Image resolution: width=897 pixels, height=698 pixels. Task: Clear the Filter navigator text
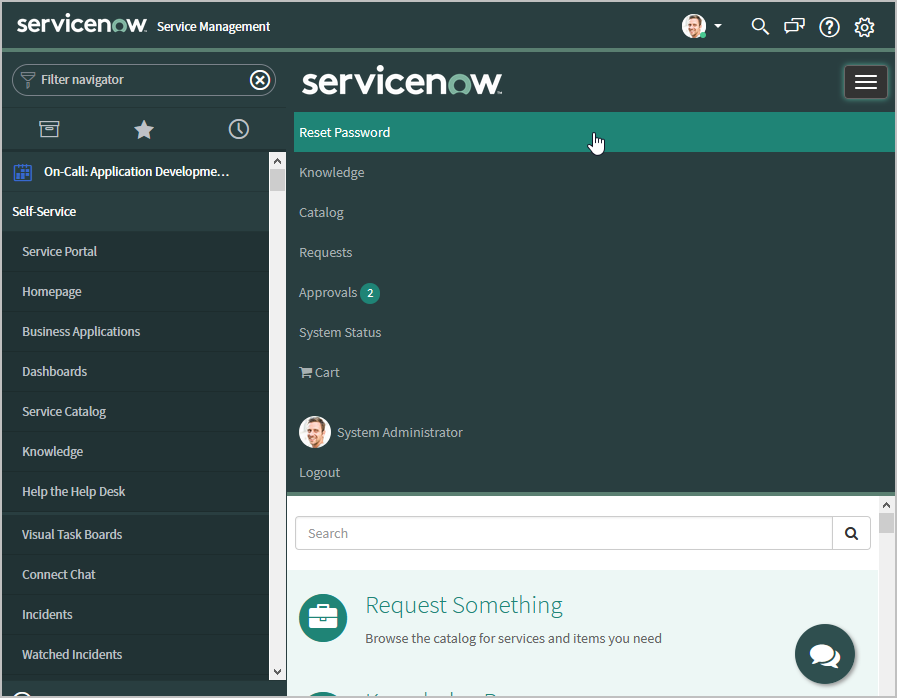click(x=260, y=80)
